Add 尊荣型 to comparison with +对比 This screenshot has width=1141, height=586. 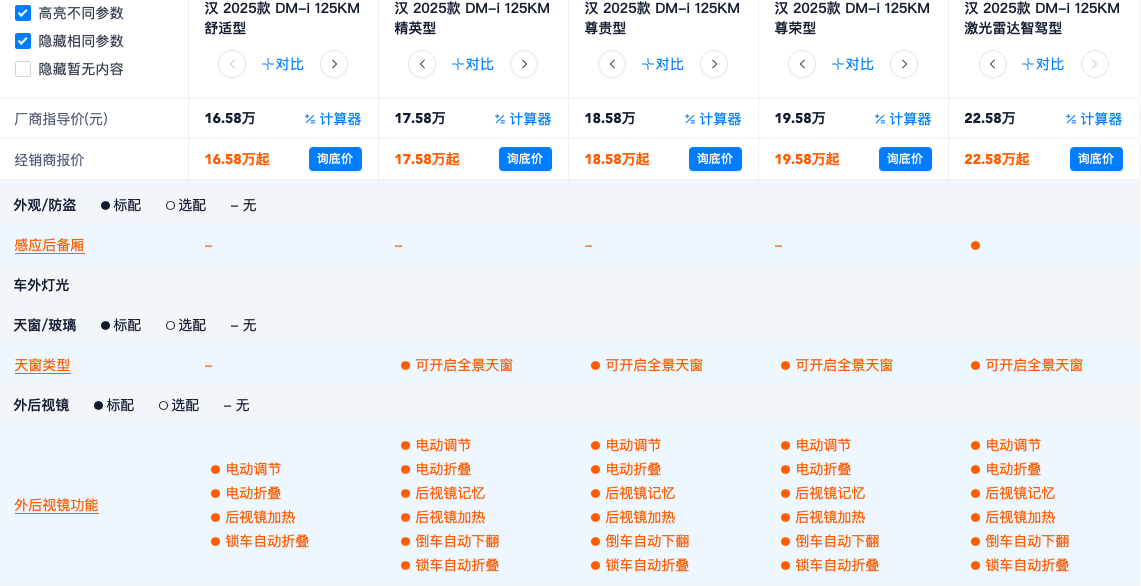point(853,64)
